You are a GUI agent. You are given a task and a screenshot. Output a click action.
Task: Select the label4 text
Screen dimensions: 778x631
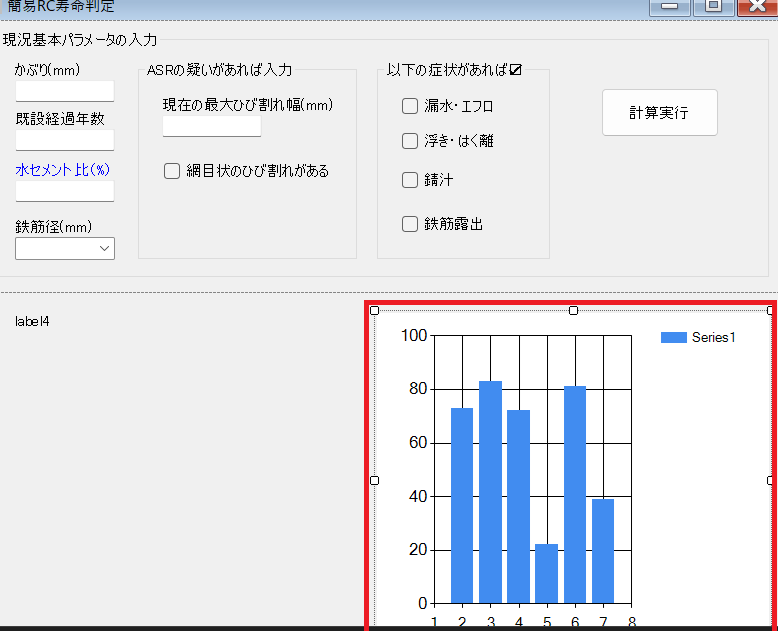click(x=32, y=322)
